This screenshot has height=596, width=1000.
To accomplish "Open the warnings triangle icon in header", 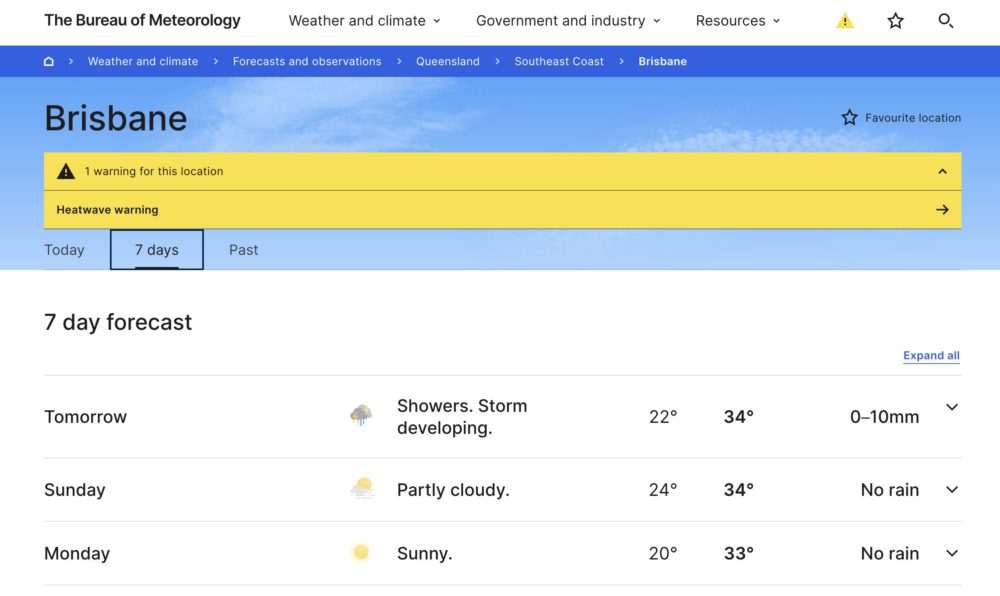I will point(845,21).
